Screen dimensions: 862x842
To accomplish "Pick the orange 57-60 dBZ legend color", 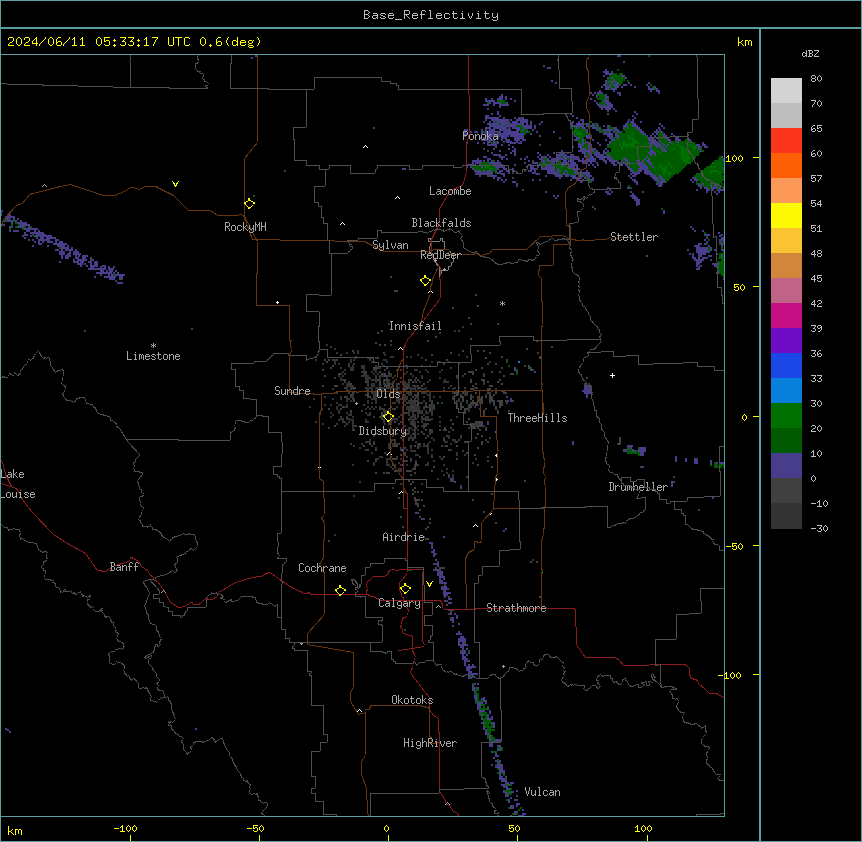I will coord(786,165).
